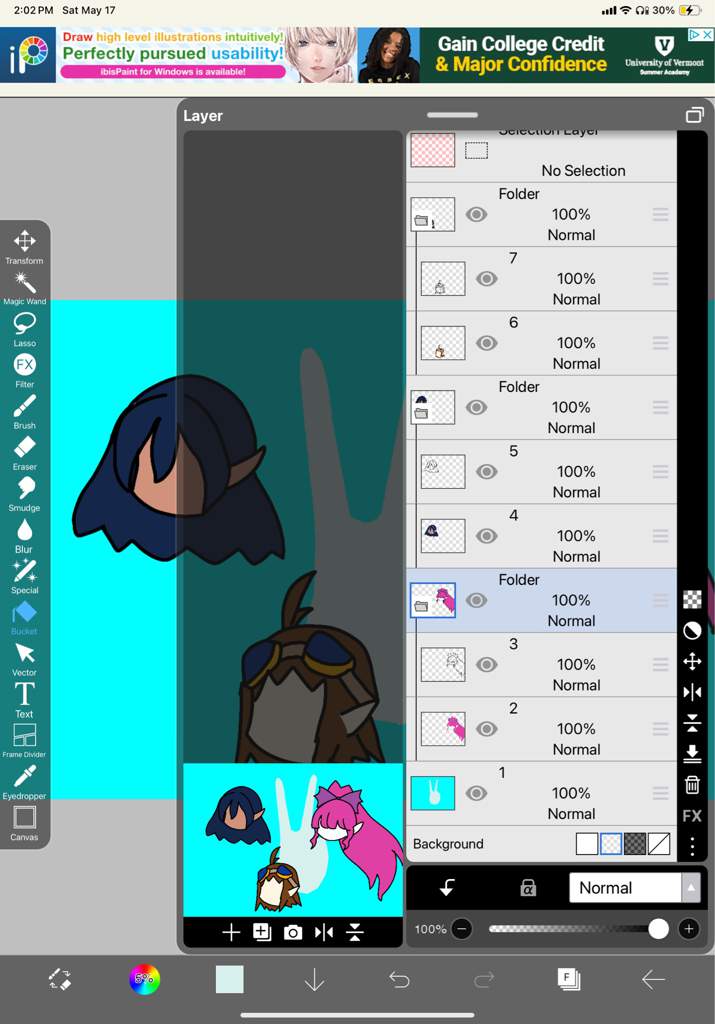Viewport: 715px width, 1024px height.
Task: Select the white Background option
Action: 586,844
